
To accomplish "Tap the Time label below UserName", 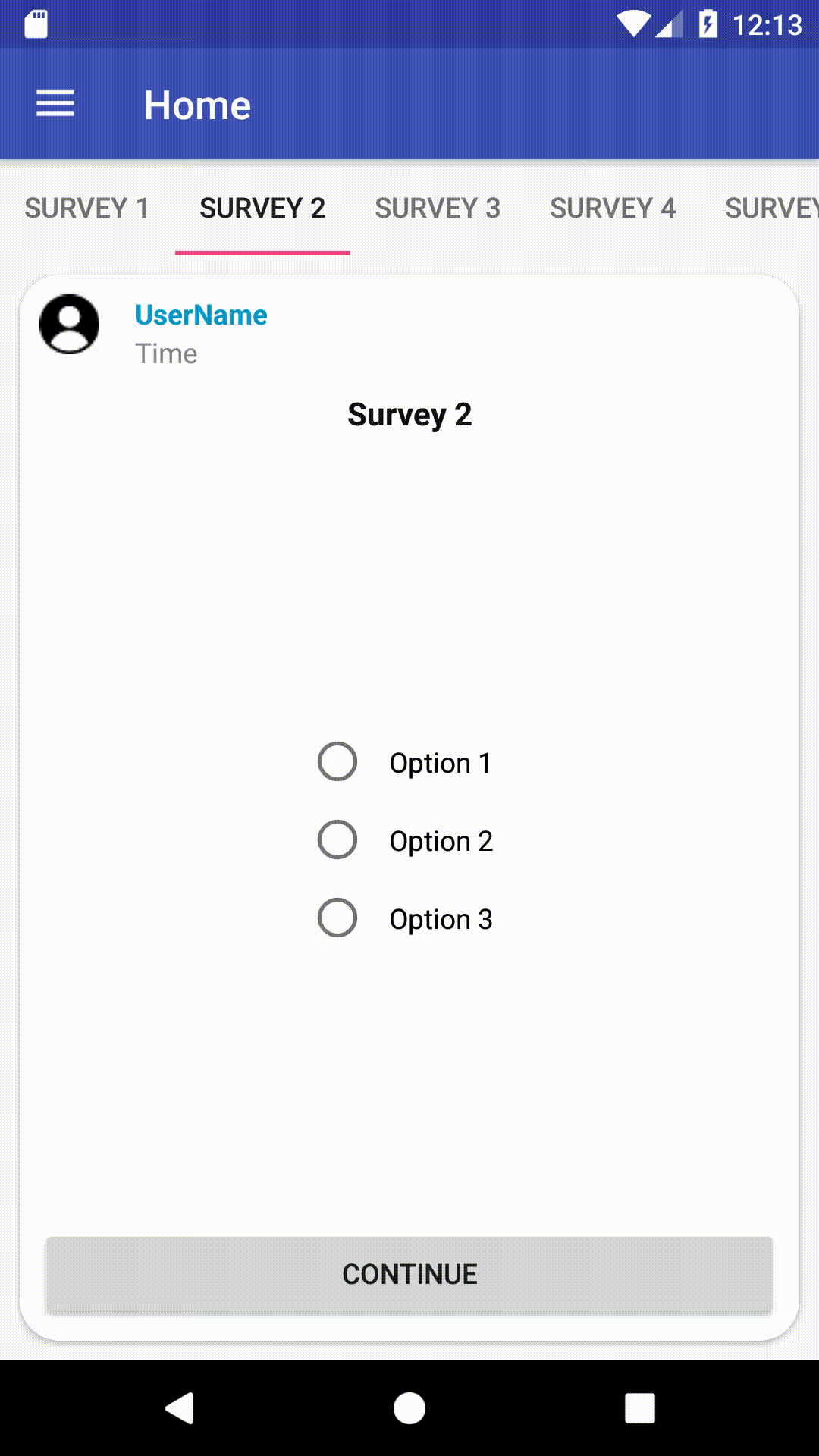I will click(x=167, y=353).
